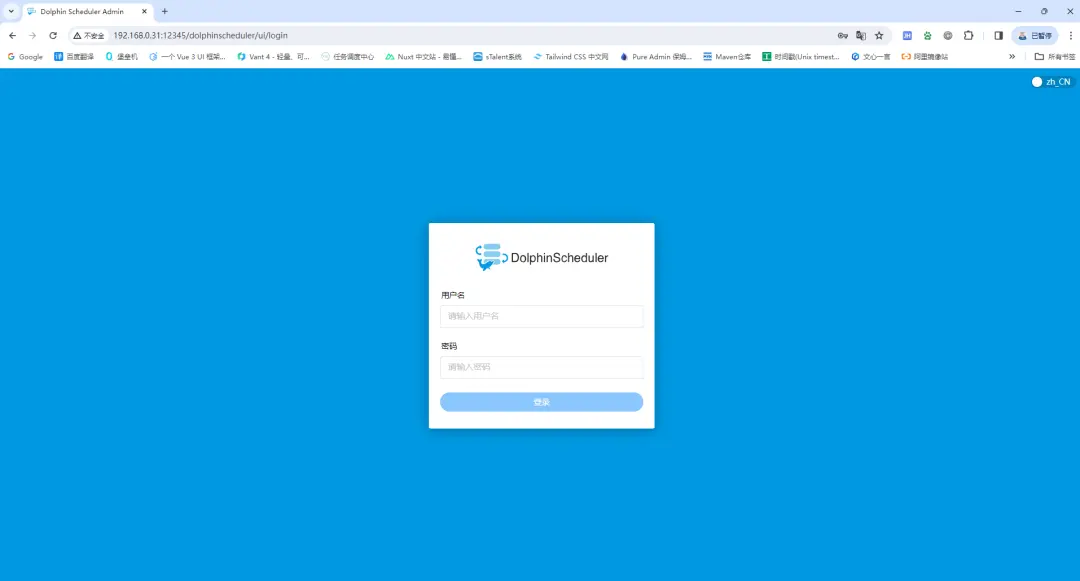This screenshot has width=1080, height=581.
Task: Focus the 用户名 username input field
Action: [x=541, y=316]
